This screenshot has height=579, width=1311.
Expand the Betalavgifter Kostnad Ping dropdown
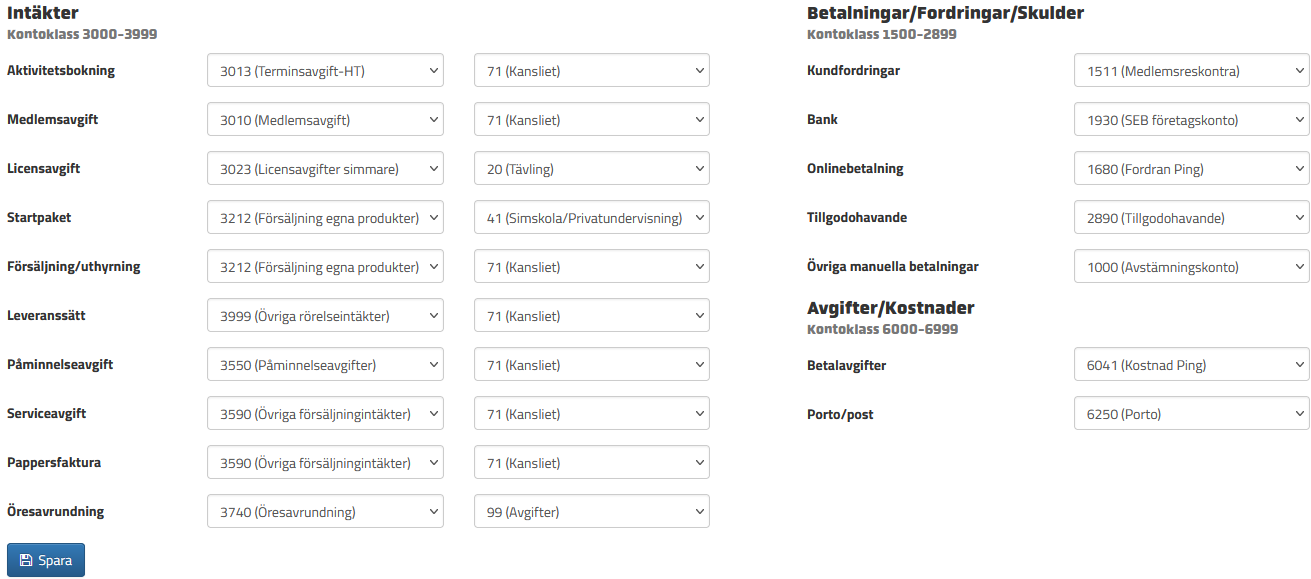[x=1191, y=365]
